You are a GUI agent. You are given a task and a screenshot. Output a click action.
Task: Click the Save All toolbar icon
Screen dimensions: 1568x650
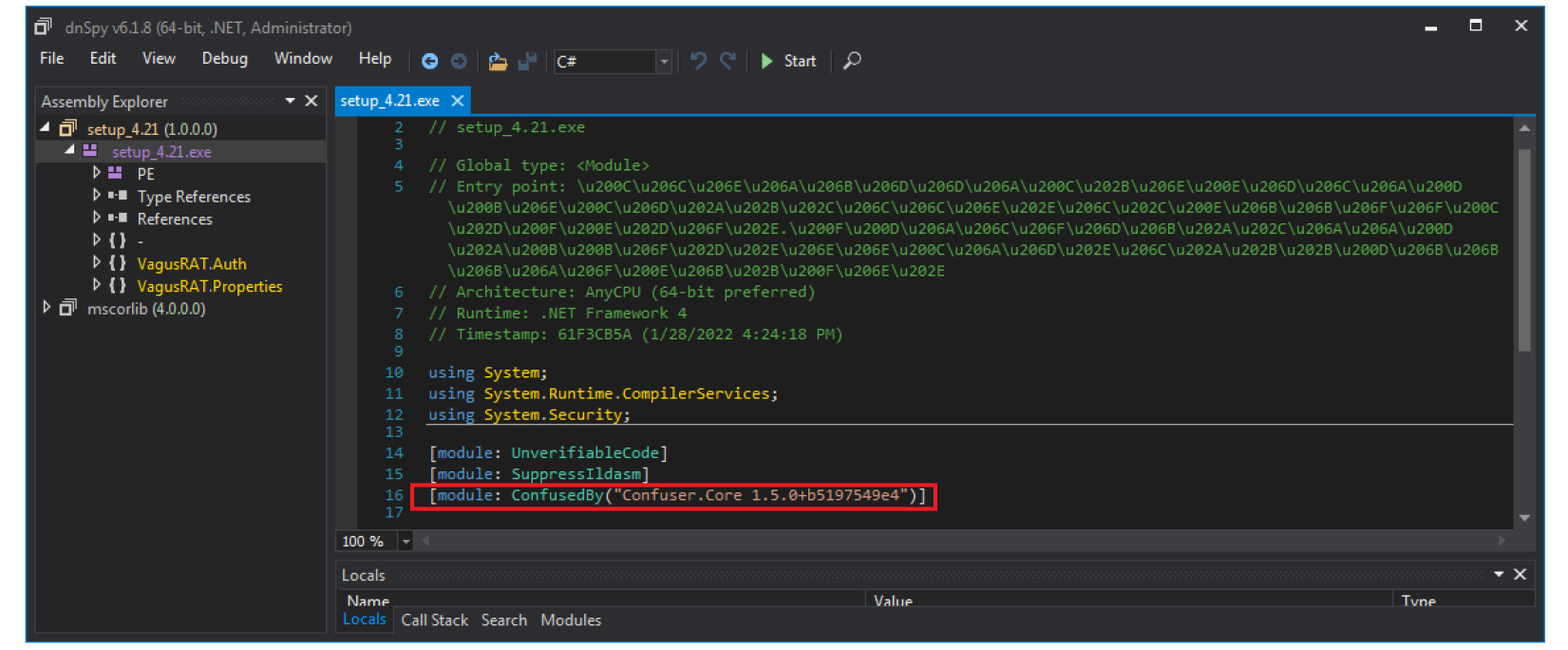point(527,61)
